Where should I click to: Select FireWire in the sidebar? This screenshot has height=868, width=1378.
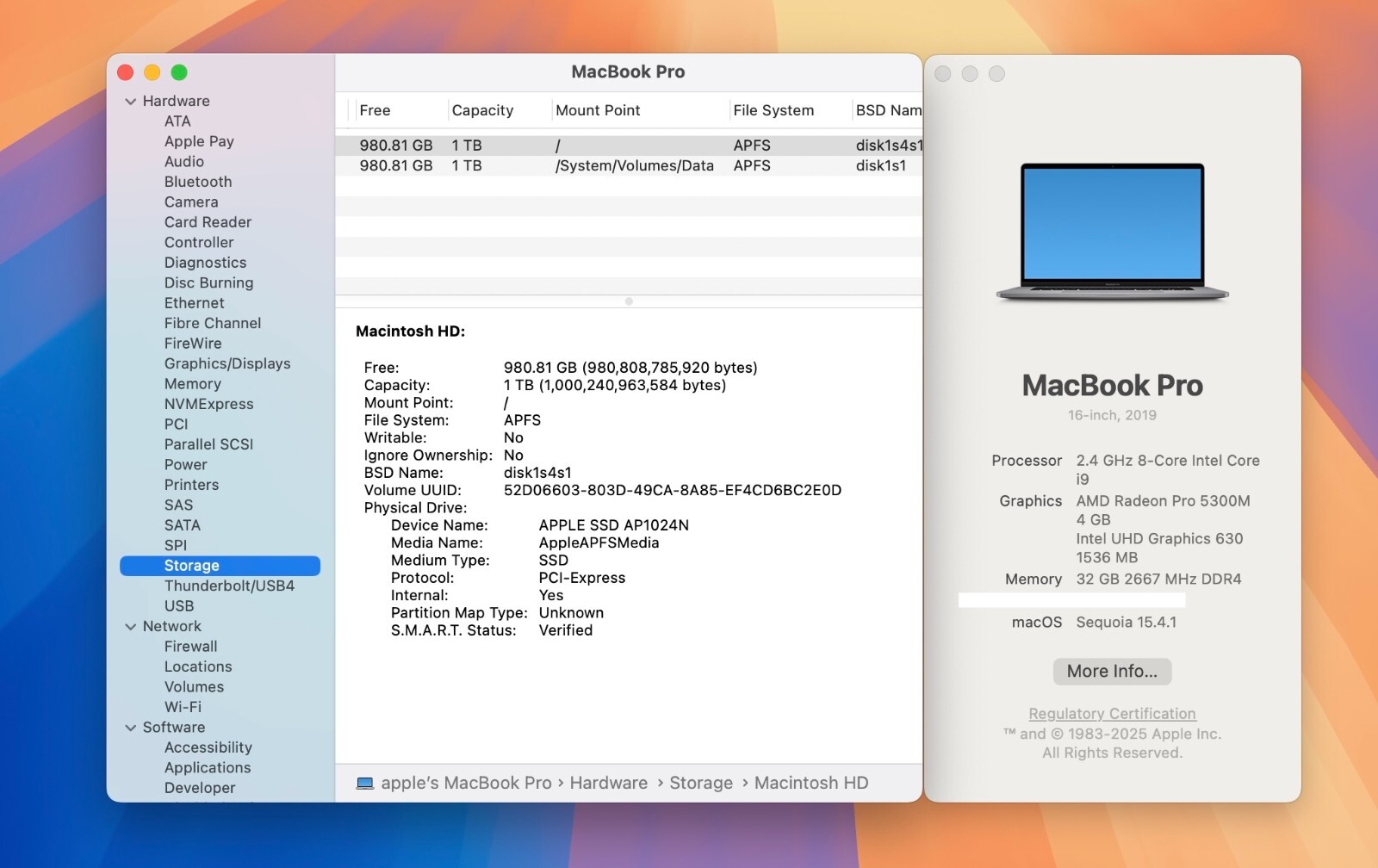pos(193,344)
